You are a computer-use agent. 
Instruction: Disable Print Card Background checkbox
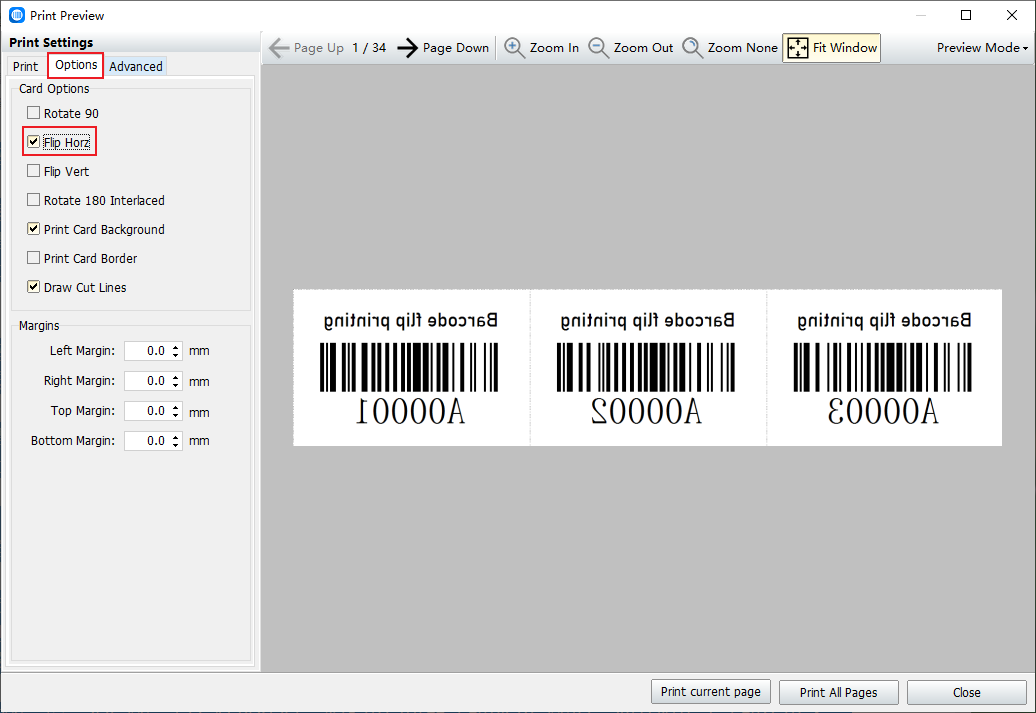pyautogui.click(x=33, y=229)
